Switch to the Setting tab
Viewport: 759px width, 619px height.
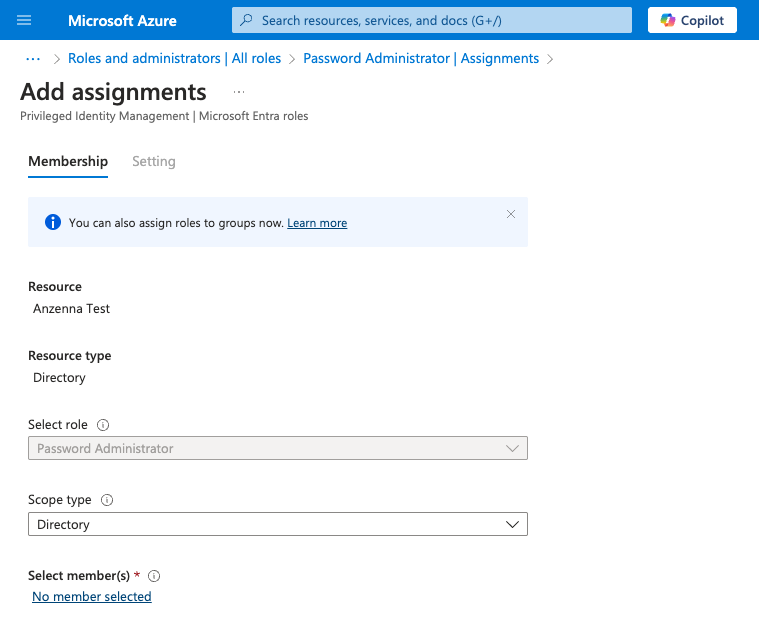coord(153,161)
